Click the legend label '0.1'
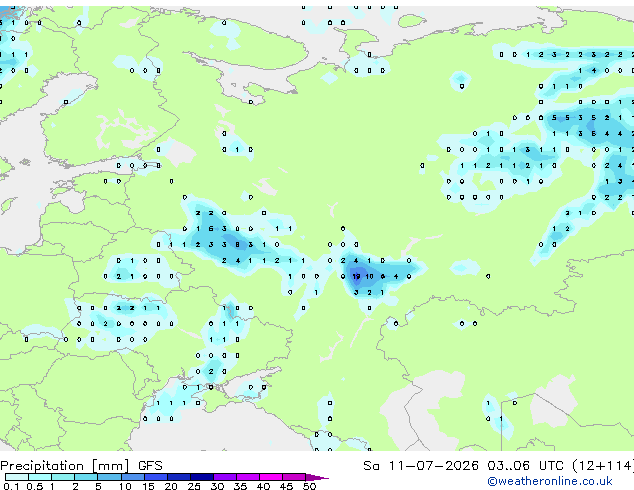The image size is (634, 490). coord(12,486)
